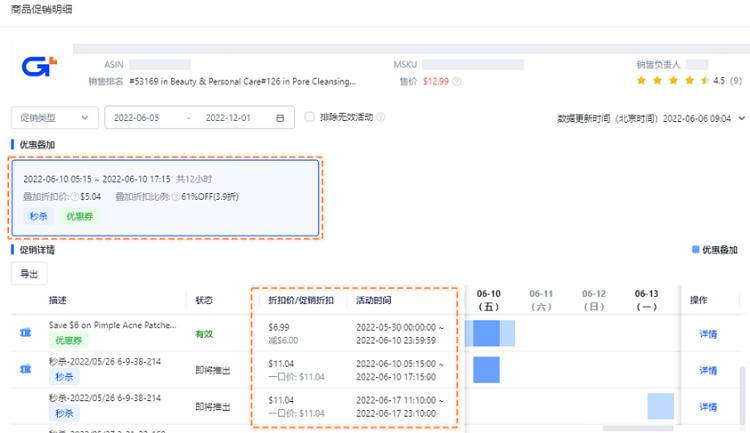Click end date field 2022-12-01
The image size is (750, 433).
coord(228,118)
